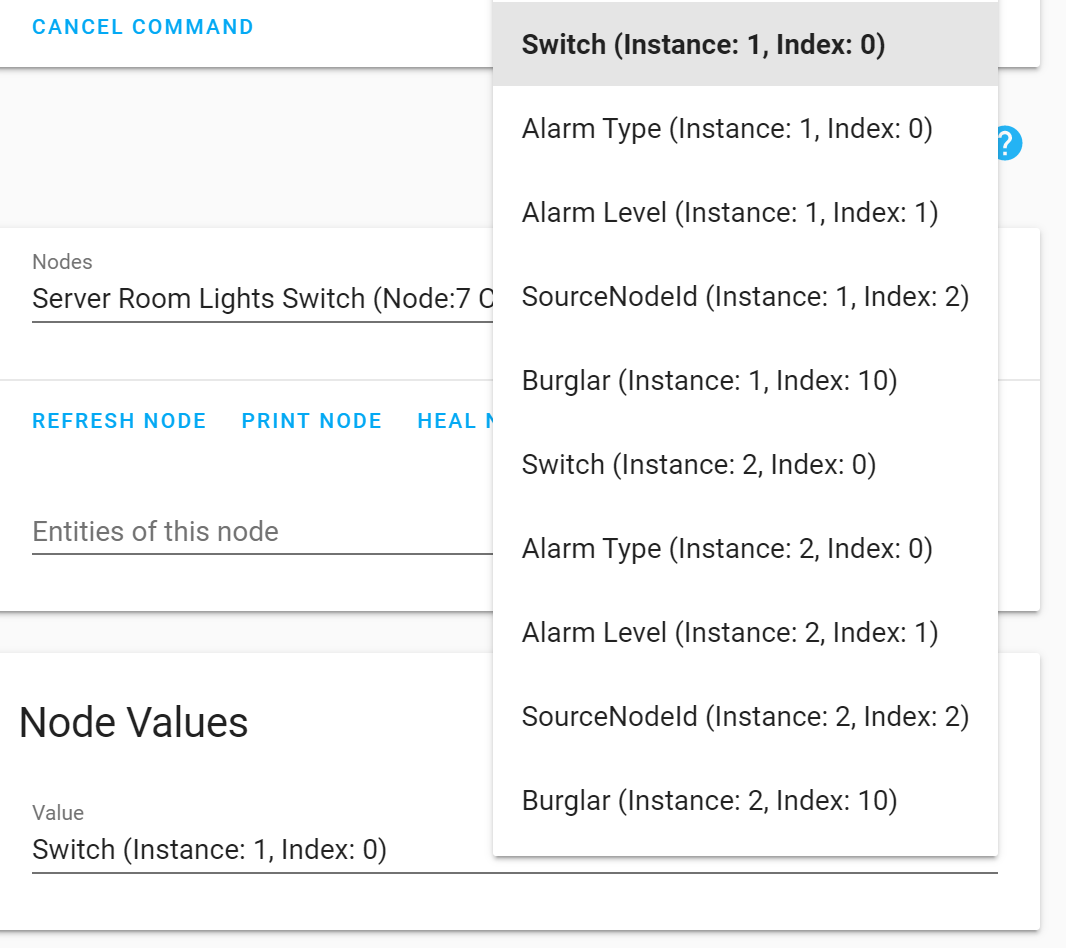The image size is (1066, 948).
Task: Expand the Entities of this node dropdown
Action: 262,532
